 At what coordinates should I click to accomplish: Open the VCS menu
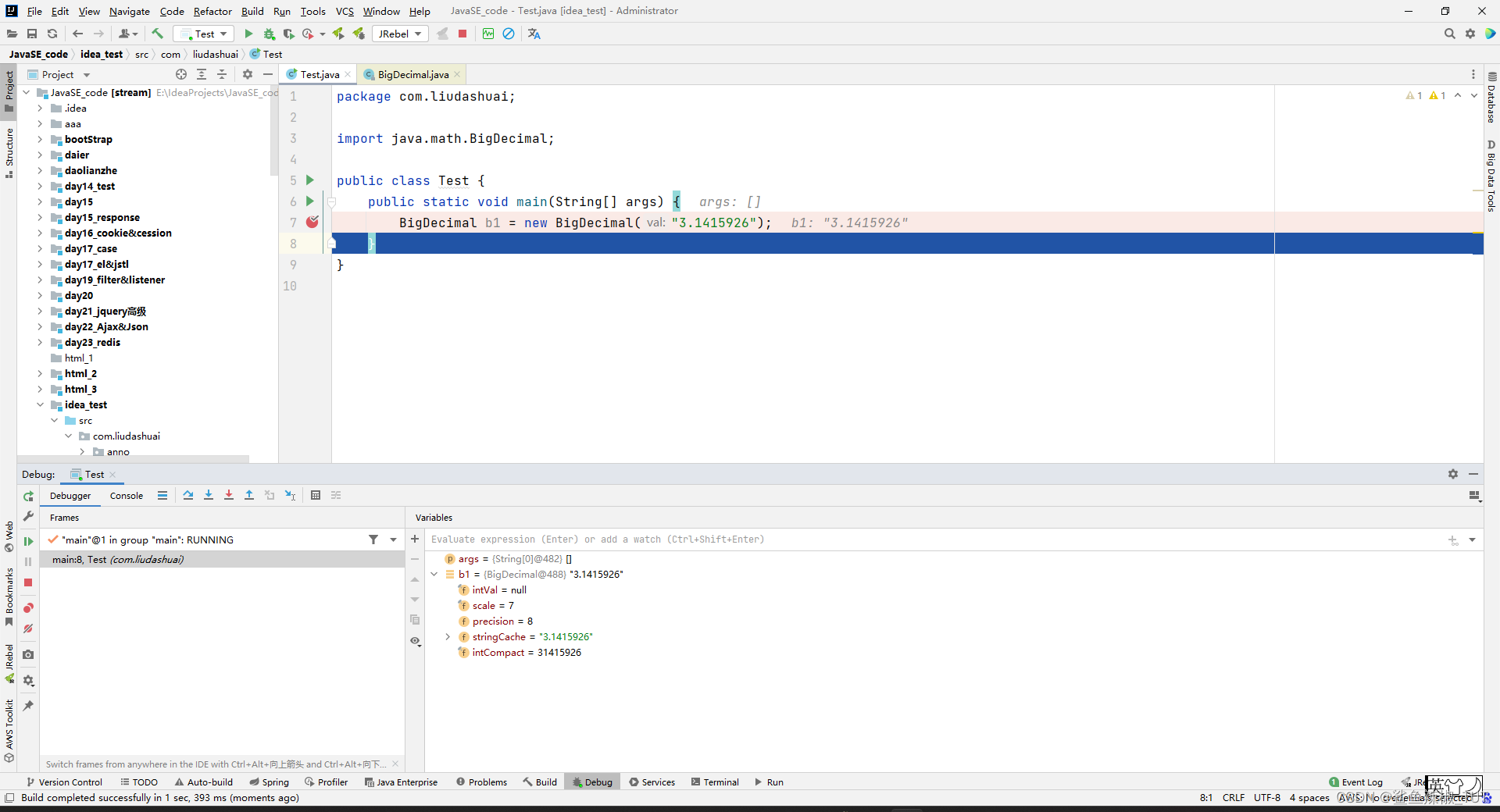345,11
